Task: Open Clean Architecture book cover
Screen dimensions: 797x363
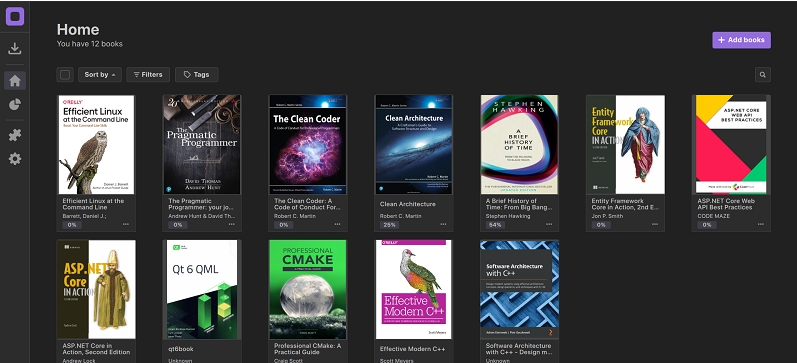Action: (414, 145)
